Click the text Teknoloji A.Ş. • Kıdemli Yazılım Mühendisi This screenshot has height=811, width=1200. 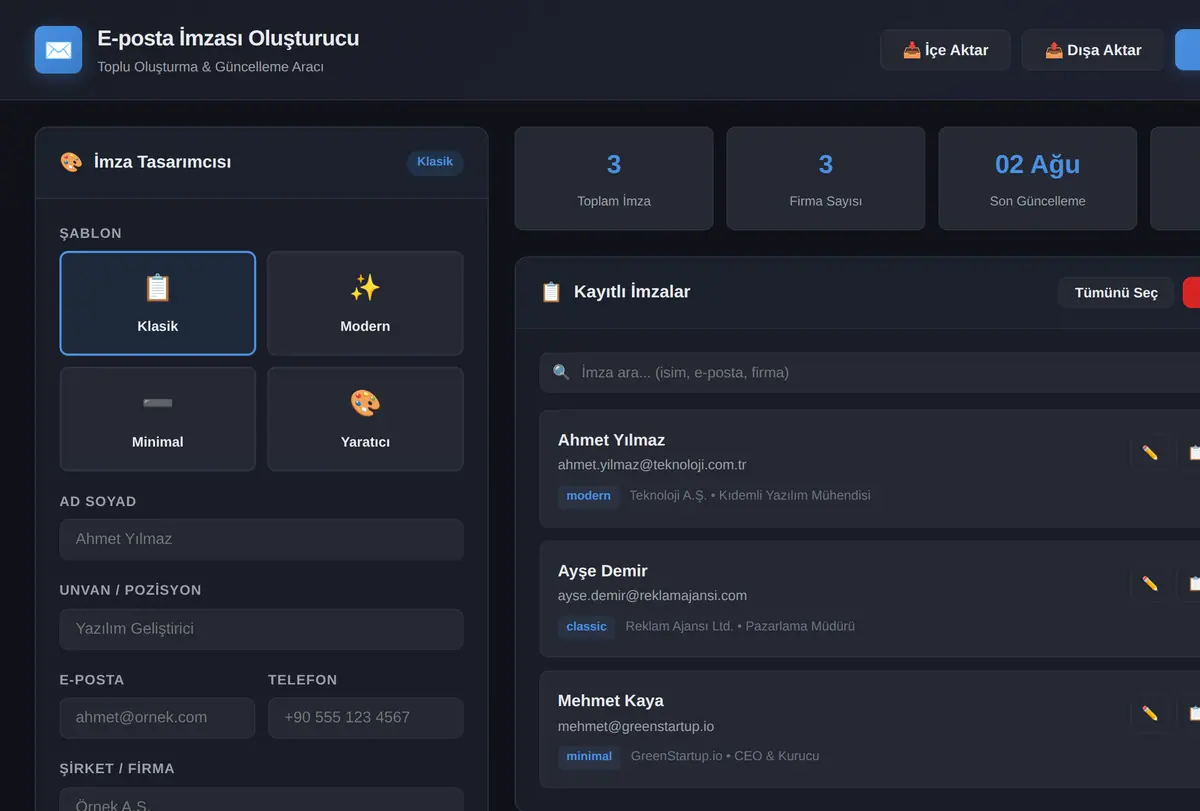click(x=750, y=496)
